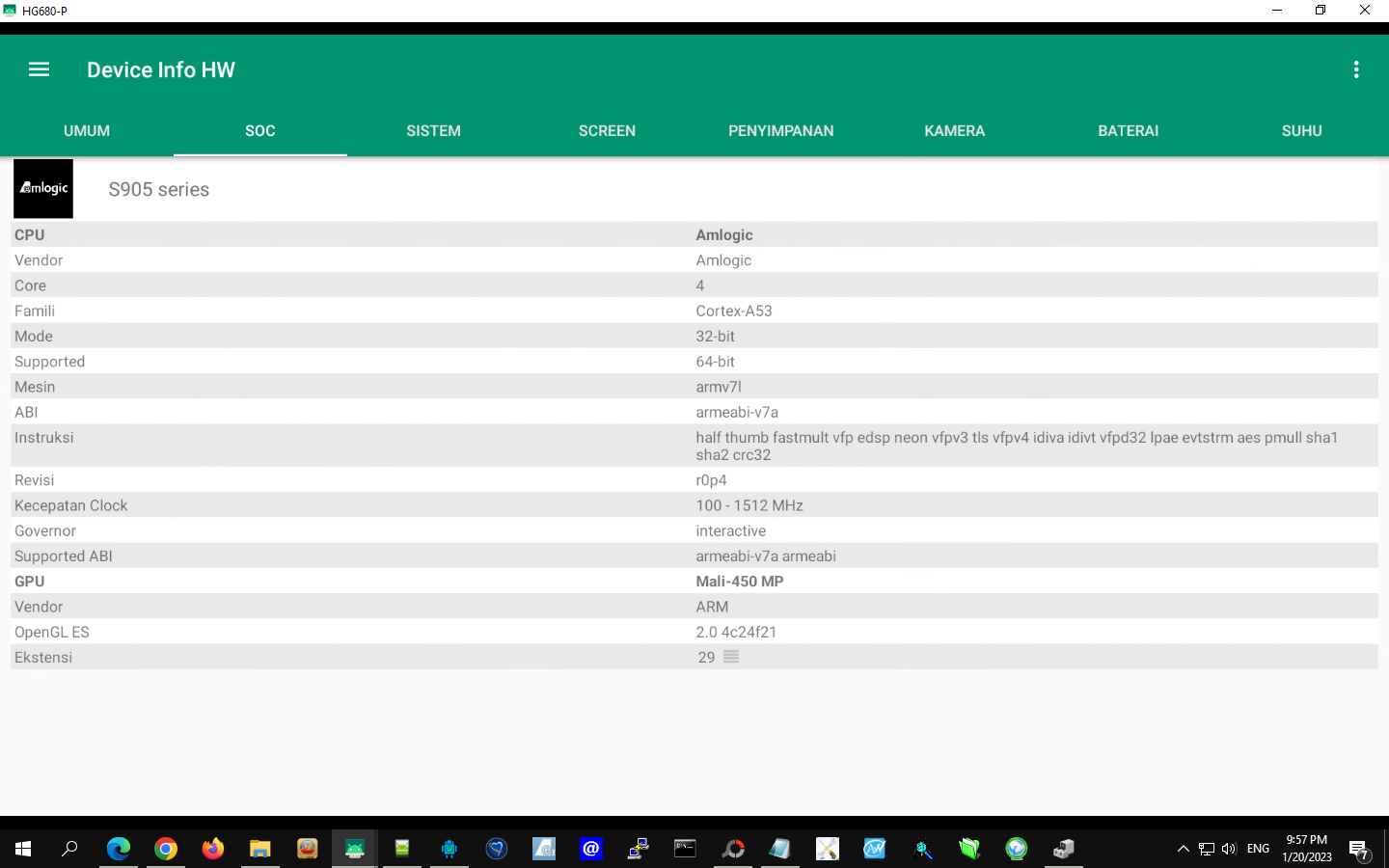
Task: Open the crossed tools taskbar icon
Action: [828, 849]
